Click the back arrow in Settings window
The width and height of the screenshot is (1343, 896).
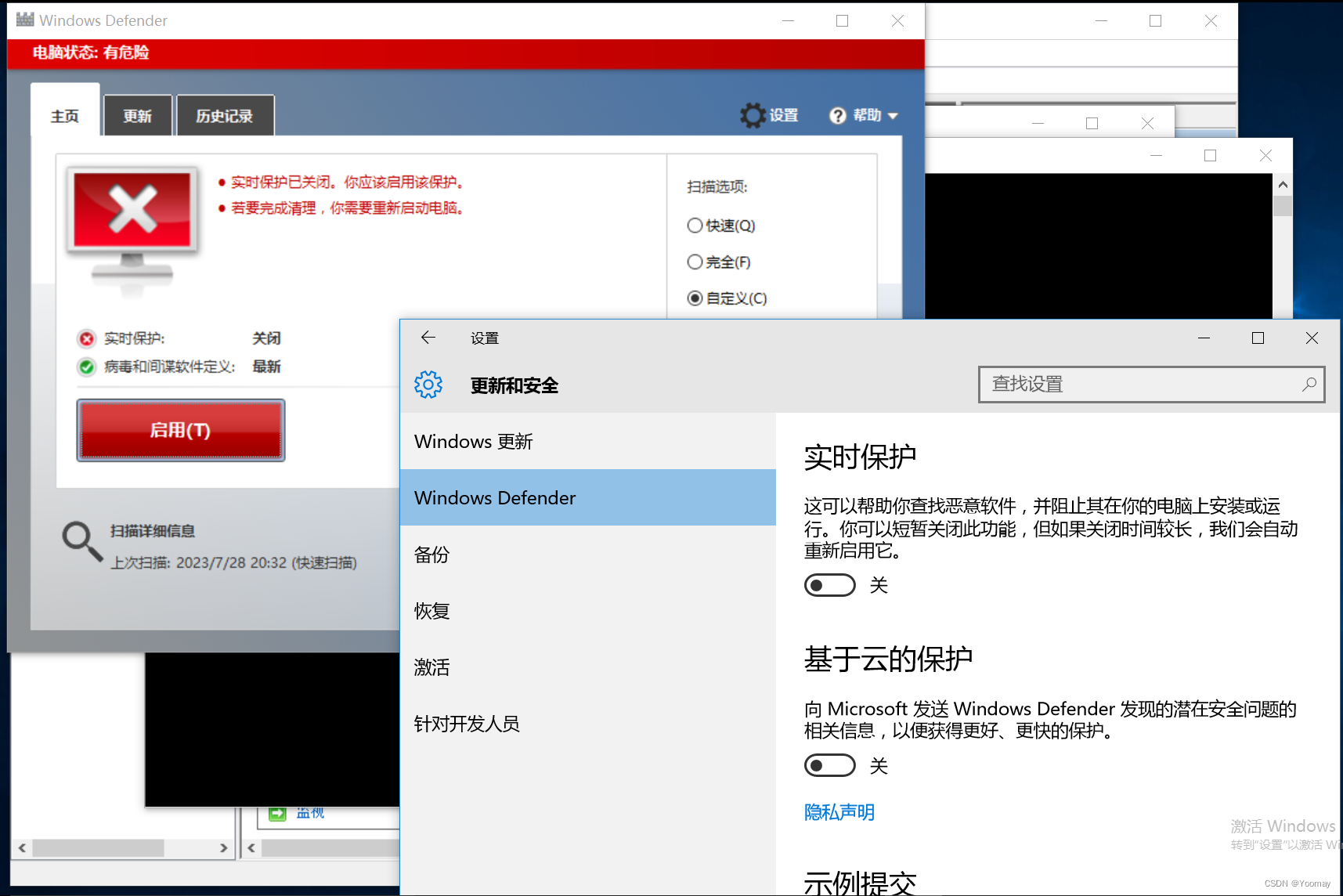[x=428, y=338]
